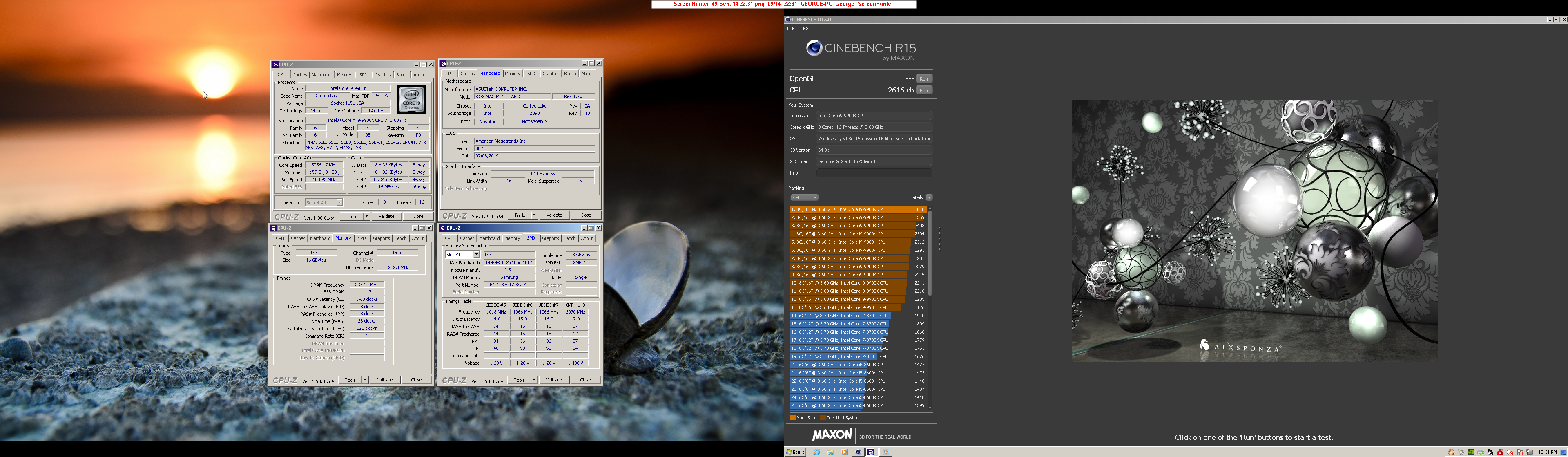The width and height of the screenshot is (1568, 457).
Task: Open SPD tab in the CPU-Z Memory window
Action: 361,238
